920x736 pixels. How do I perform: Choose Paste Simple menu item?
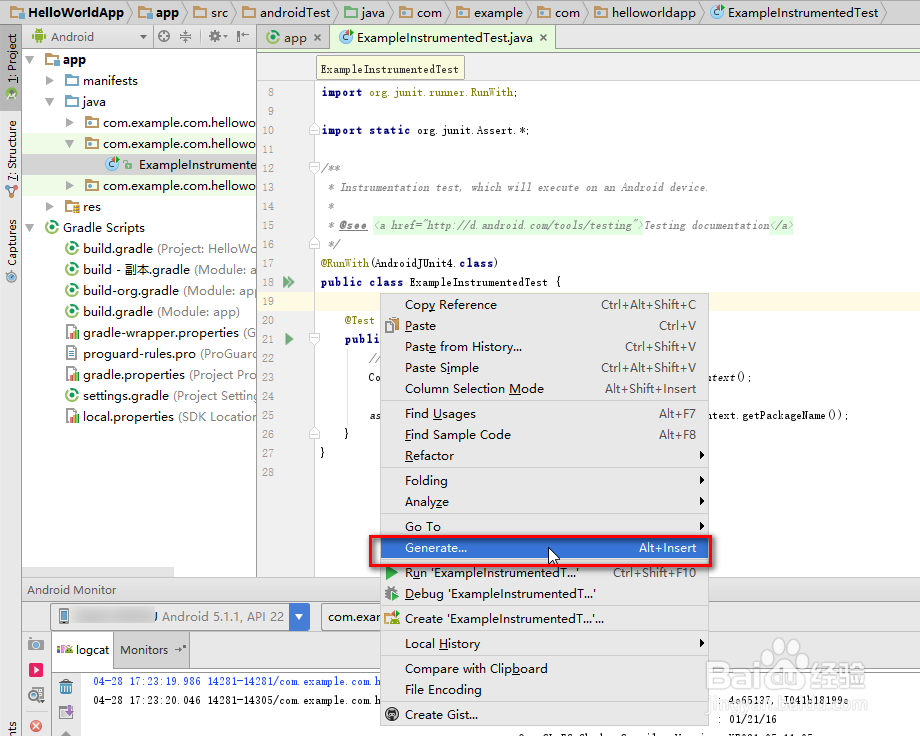(544, 368)
